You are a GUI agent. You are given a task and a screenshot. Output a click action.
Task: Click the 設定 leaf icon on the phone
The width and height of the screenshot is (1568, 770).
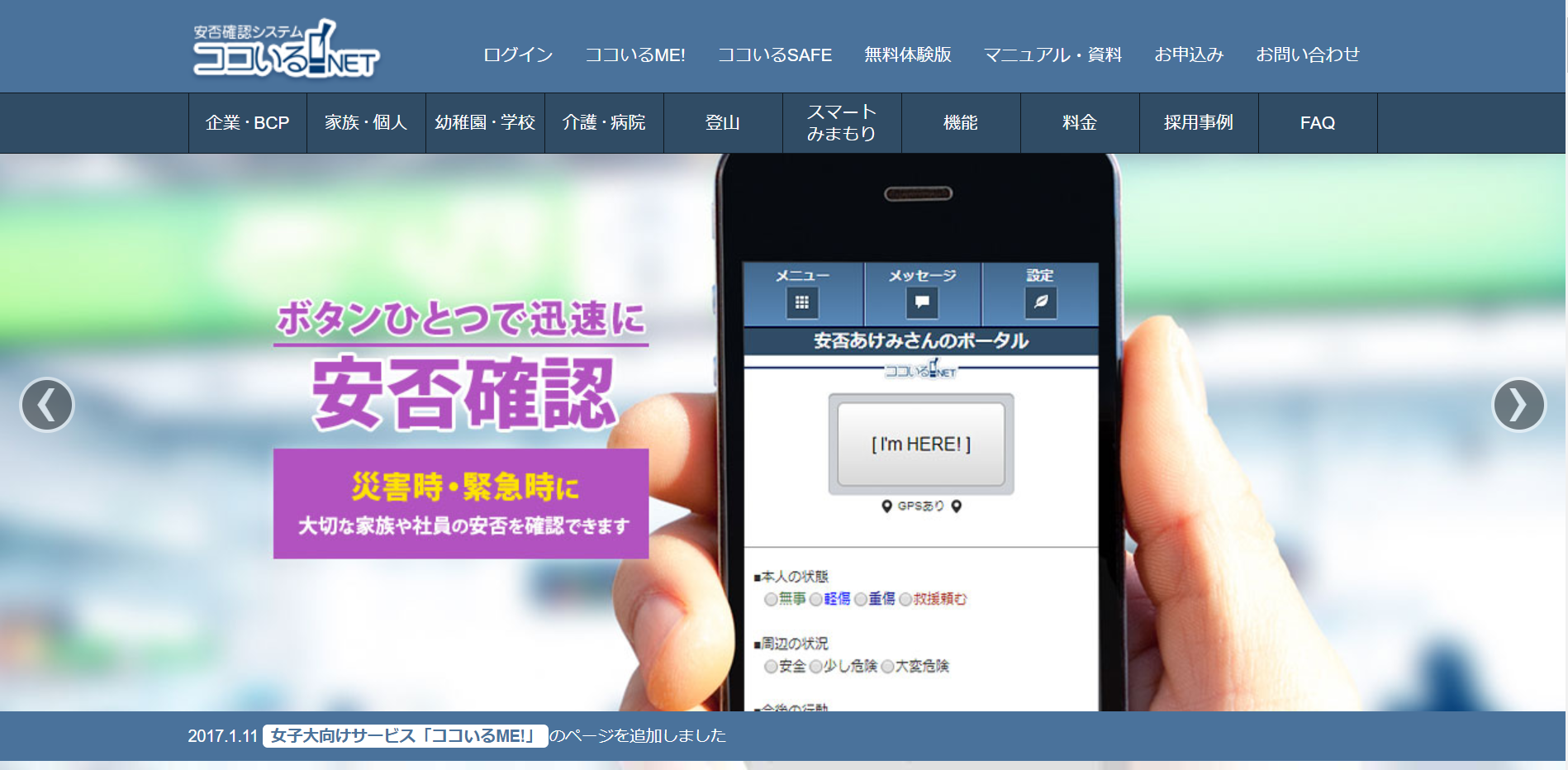click(1041, 302)
